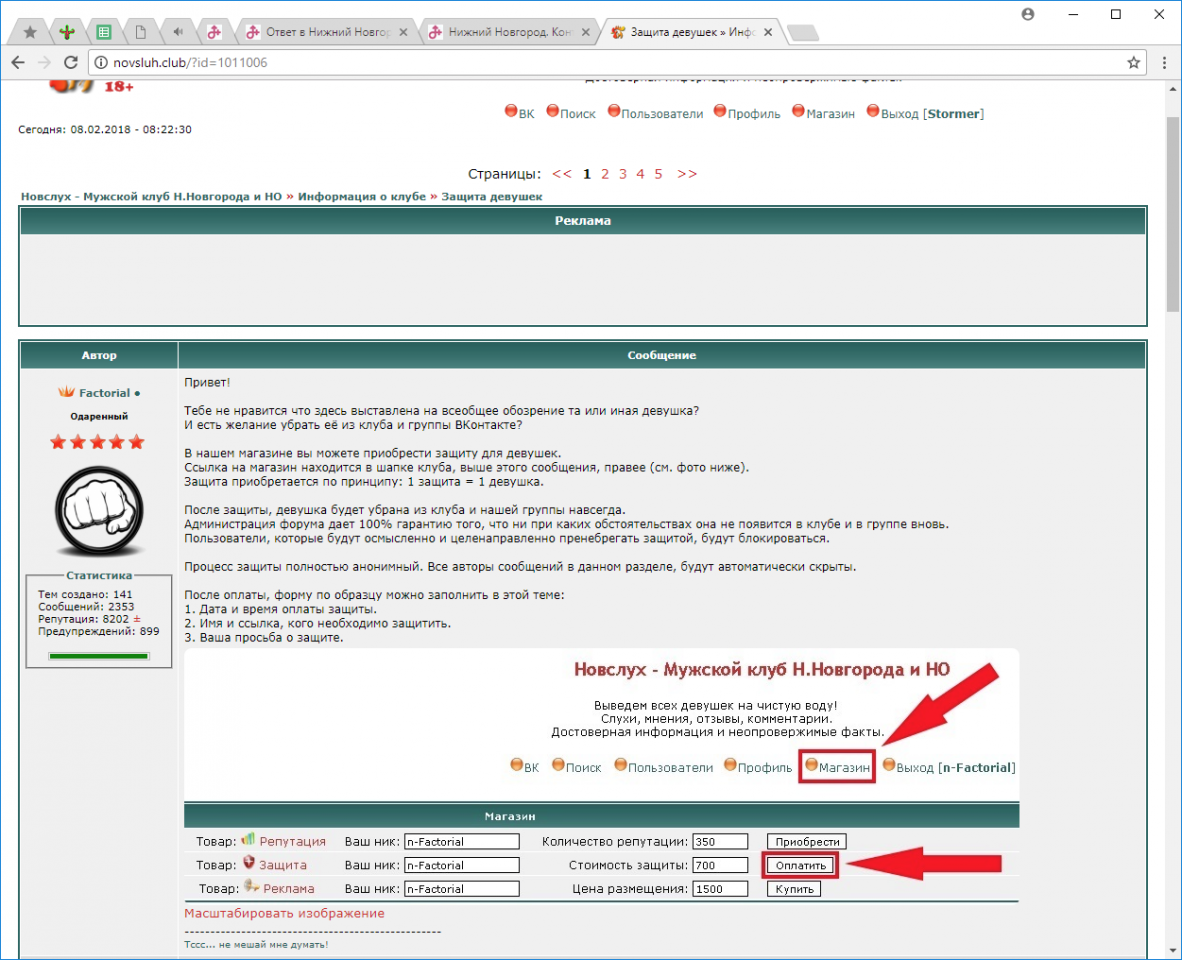Screen dimensions: 1182x960
Task: Click Factorial's fist avatar image
Action: click(x=98, y=512)
